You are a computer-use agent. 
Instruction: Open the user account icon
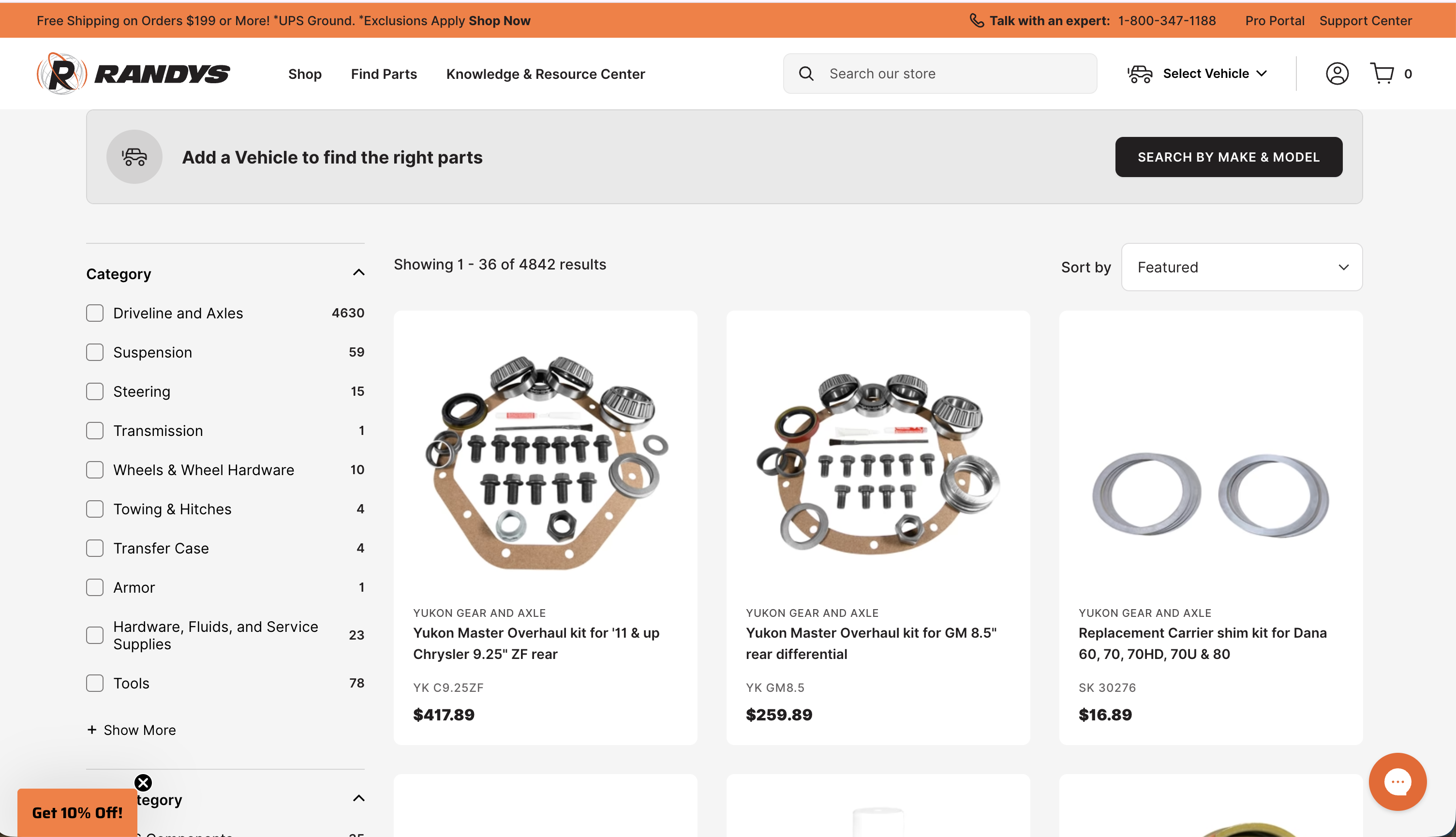coord(1337,74)
